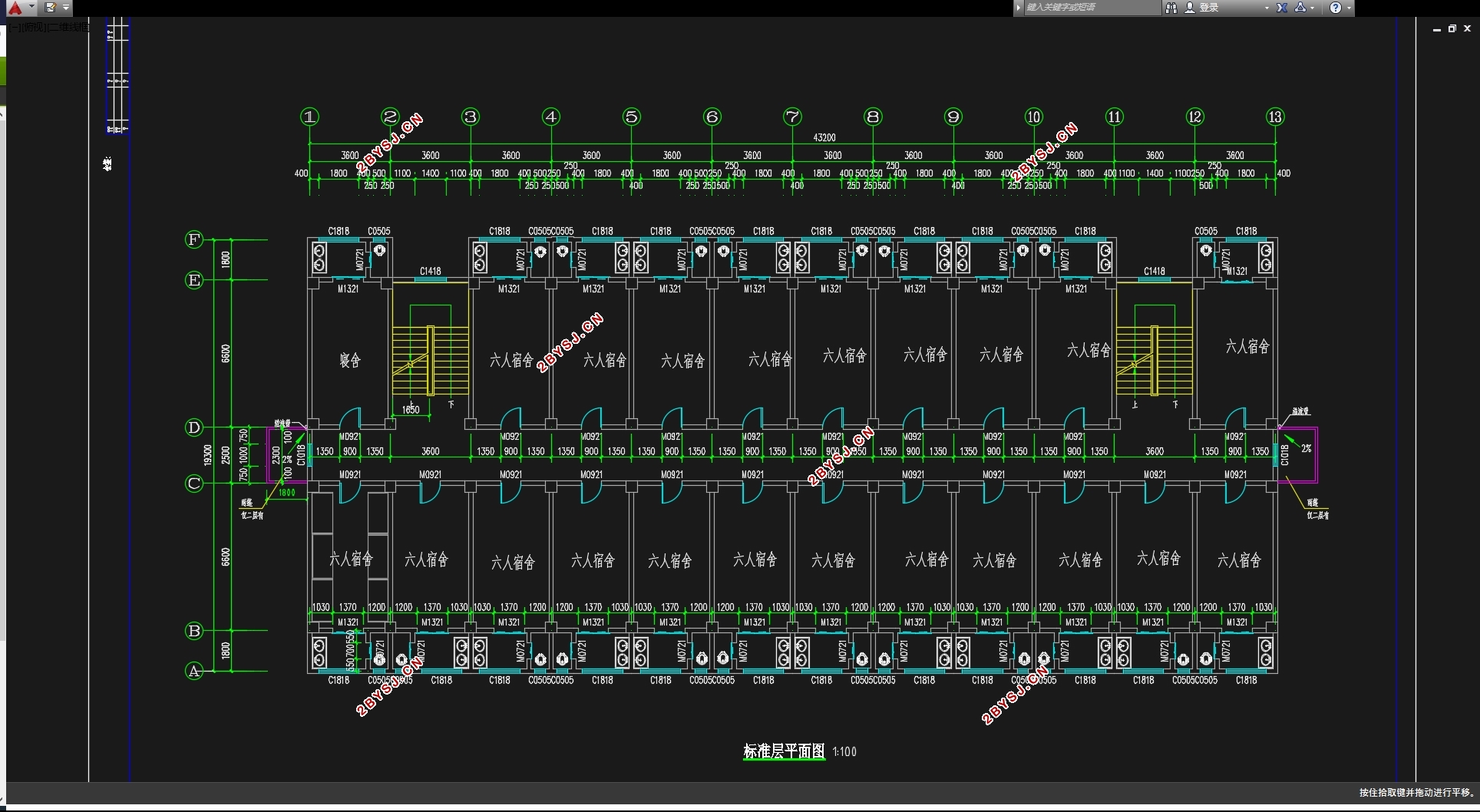The width and height of the screenshot is (1480, 812).
Task: Click the Autodesk 360 triangle icon
Action: pos(1300,8)
